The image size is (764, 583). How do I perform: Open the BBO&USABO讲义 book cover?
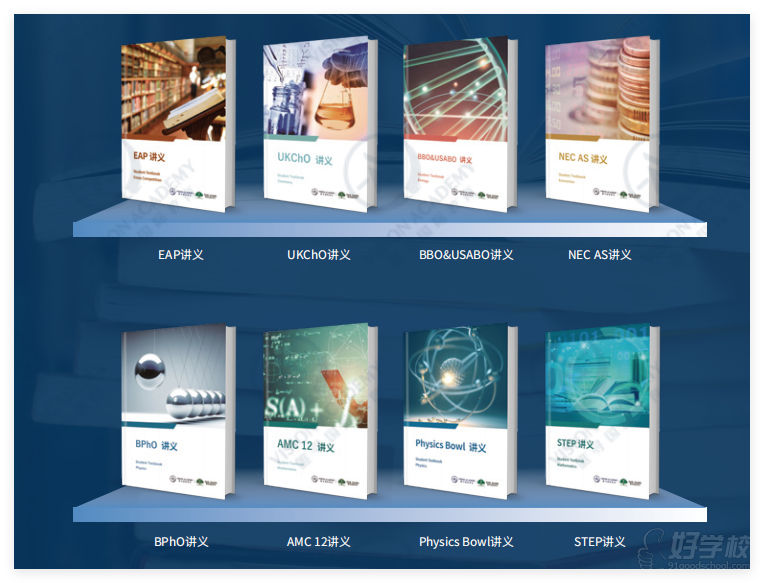click(460, 124)
